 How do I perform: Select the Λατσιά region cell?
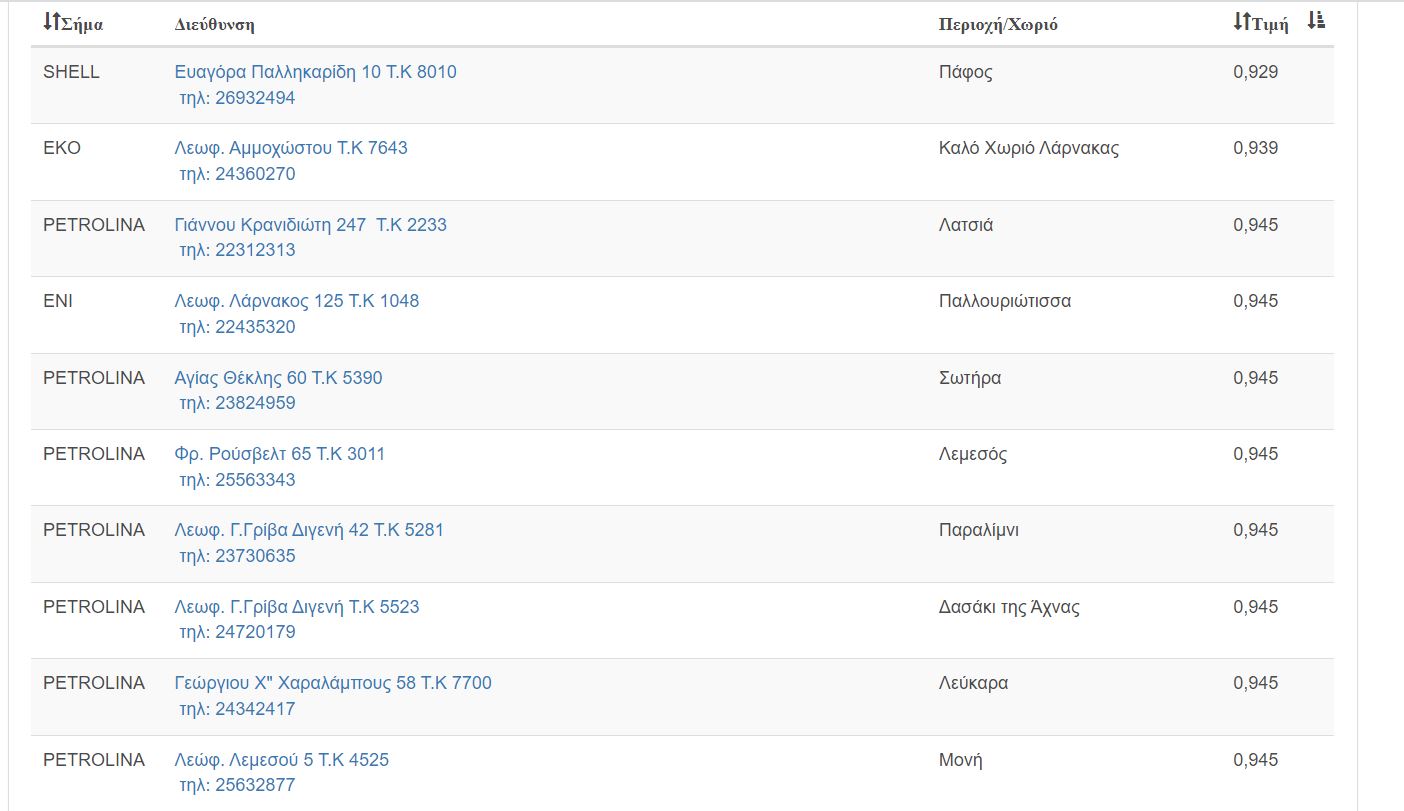pos(966,225)
